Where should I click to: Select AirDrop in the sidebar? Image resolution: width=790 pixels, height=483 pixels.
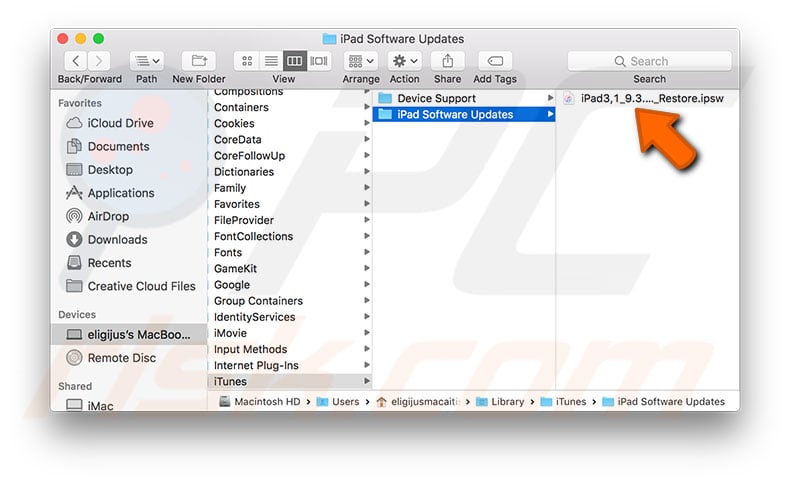109,216
